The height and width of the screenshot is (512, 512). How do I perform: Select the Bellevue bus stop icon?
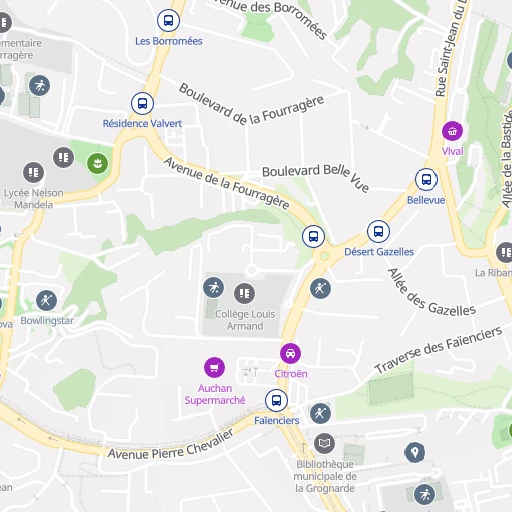click(x=426, y=180)
